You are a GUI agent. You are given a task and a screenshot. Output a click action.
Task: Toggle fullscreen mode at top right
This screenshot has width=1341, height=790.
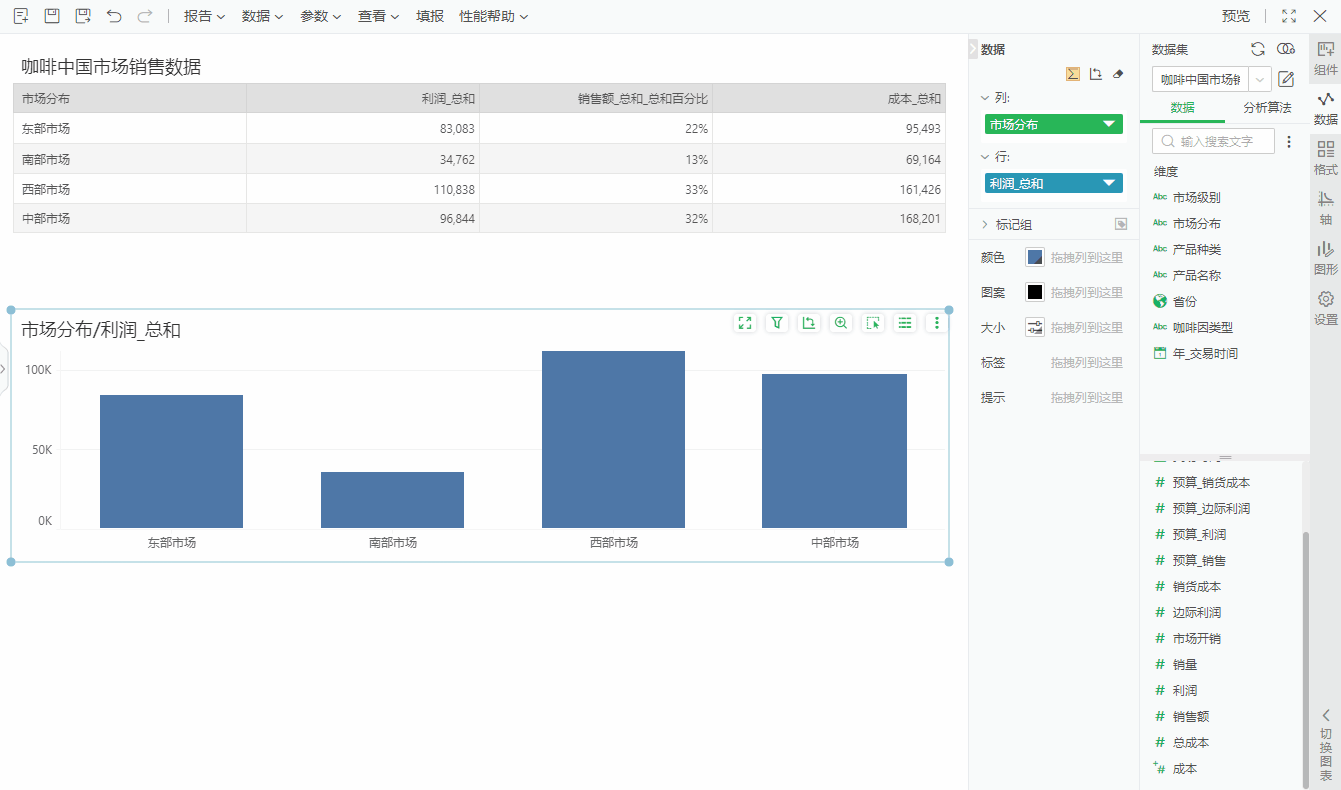coord(1289,16)
